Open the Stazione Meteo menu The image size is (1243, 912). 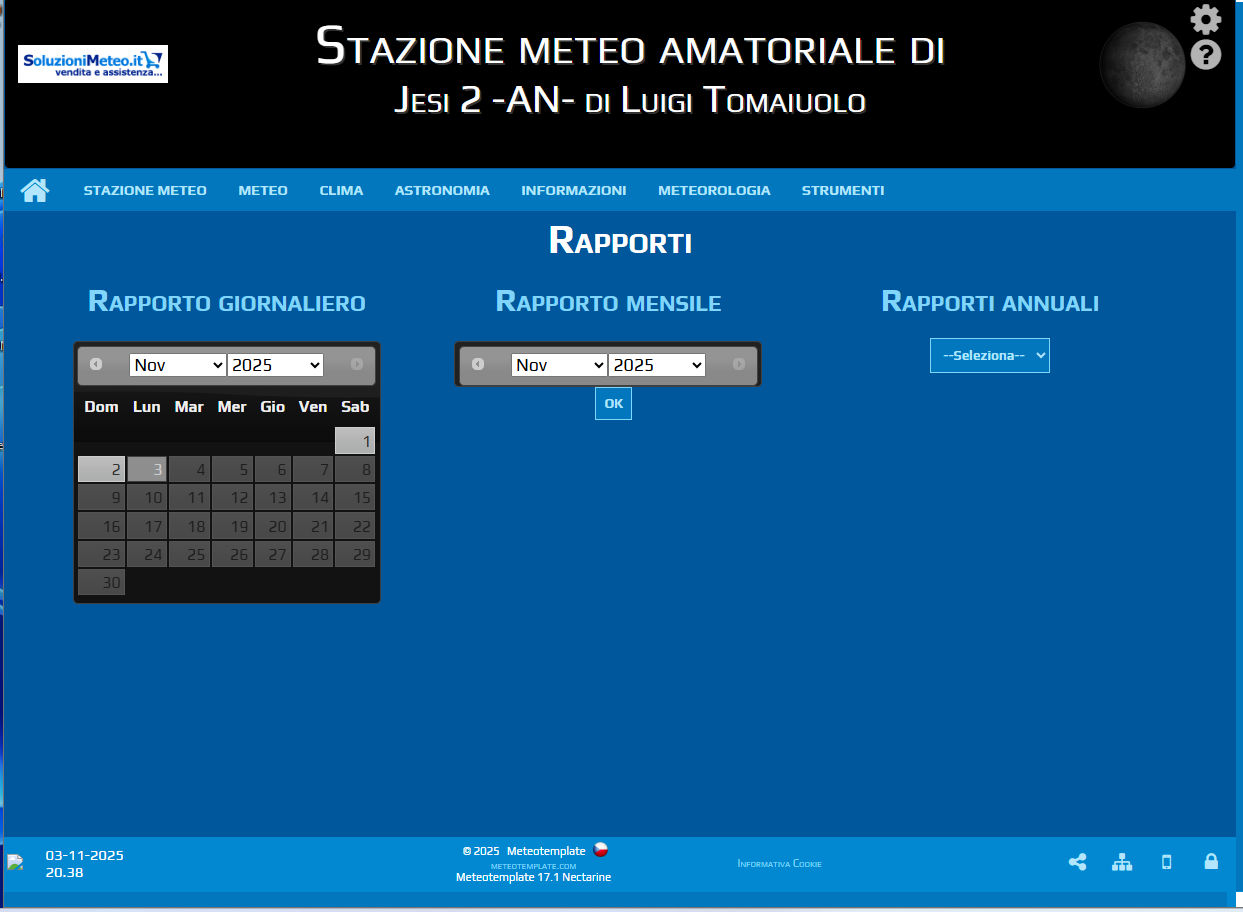coord(145,190)
